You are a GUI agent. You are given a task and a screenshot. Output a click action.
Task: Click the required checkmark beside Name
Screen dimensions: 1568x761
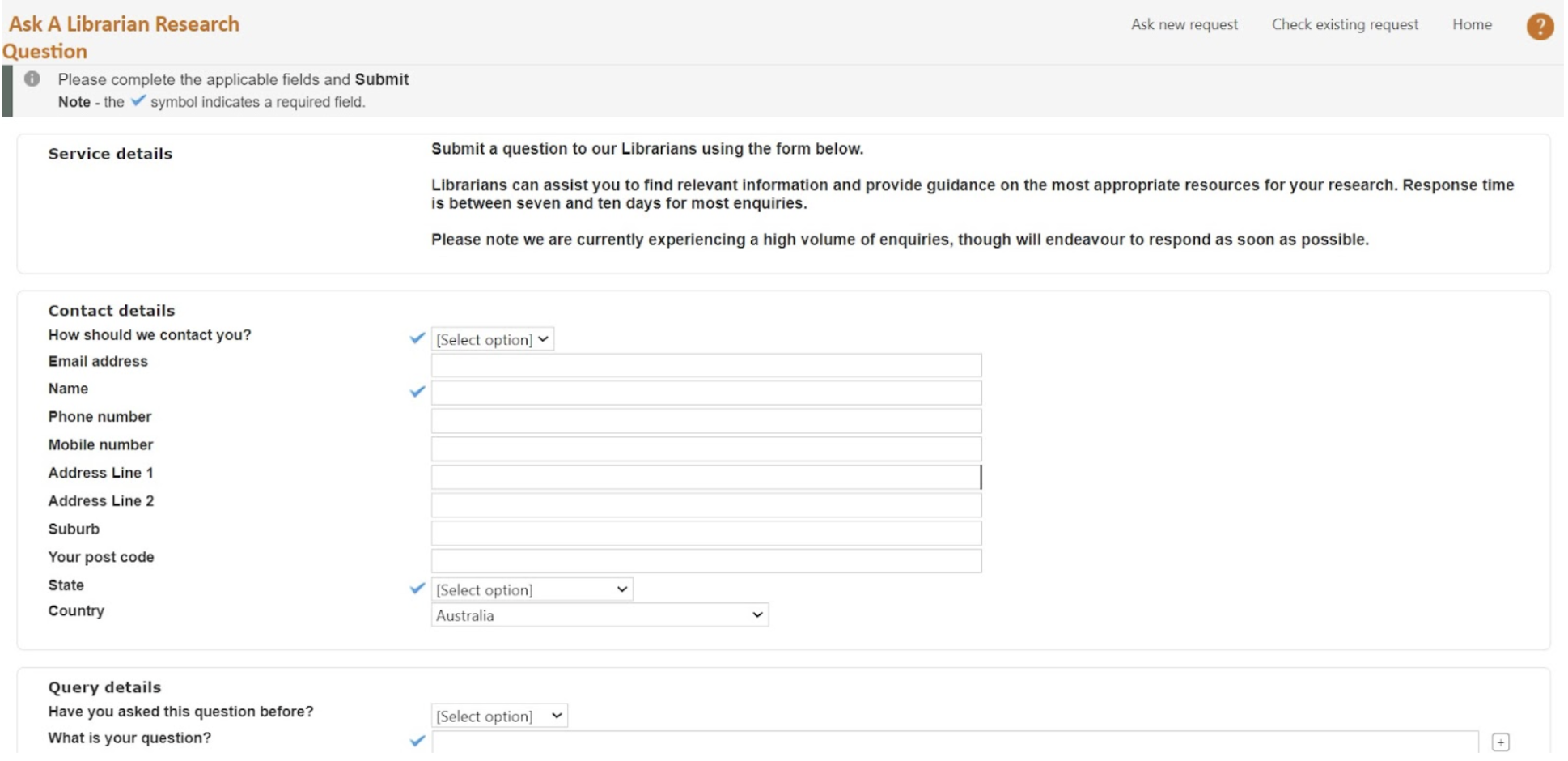point(417,392)
